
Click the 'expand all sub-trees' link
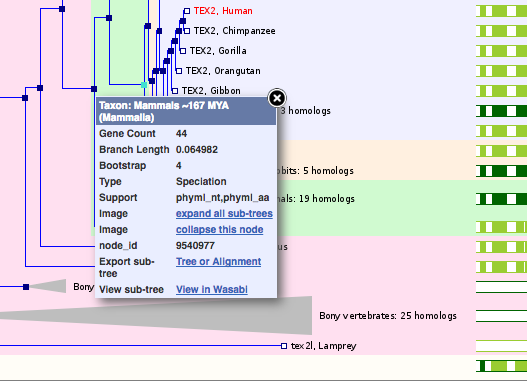(224, 214)
